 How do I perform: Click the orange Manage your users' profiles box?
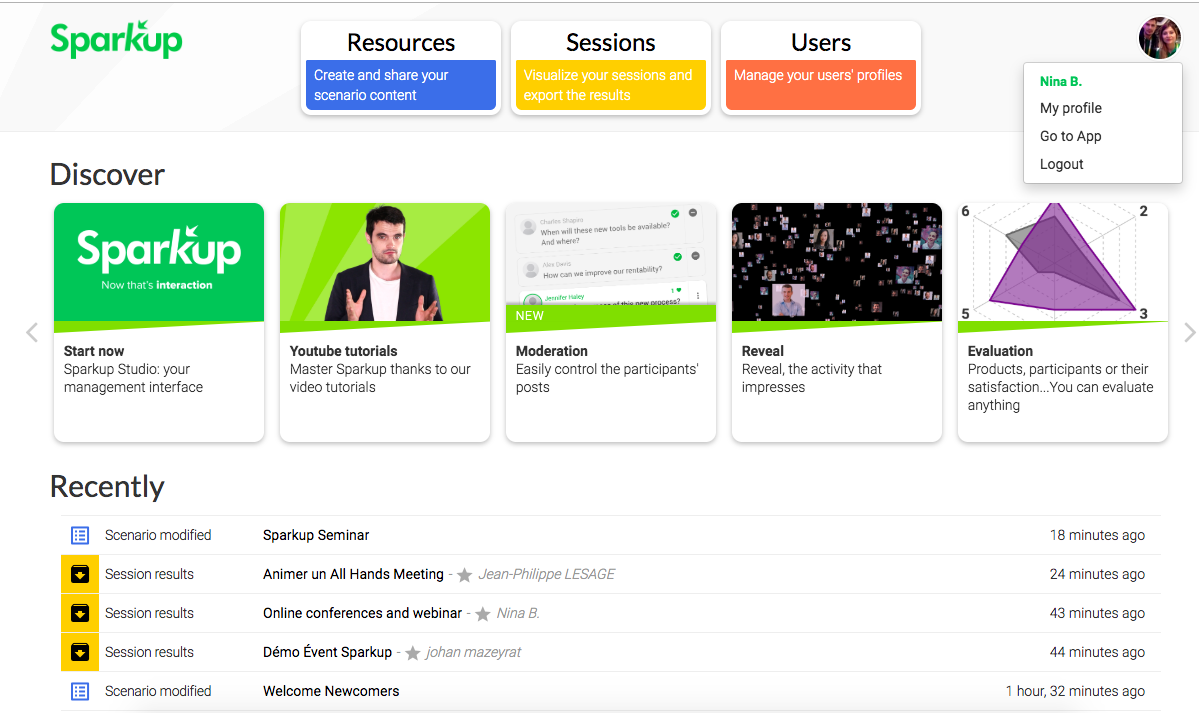(820, 85)
